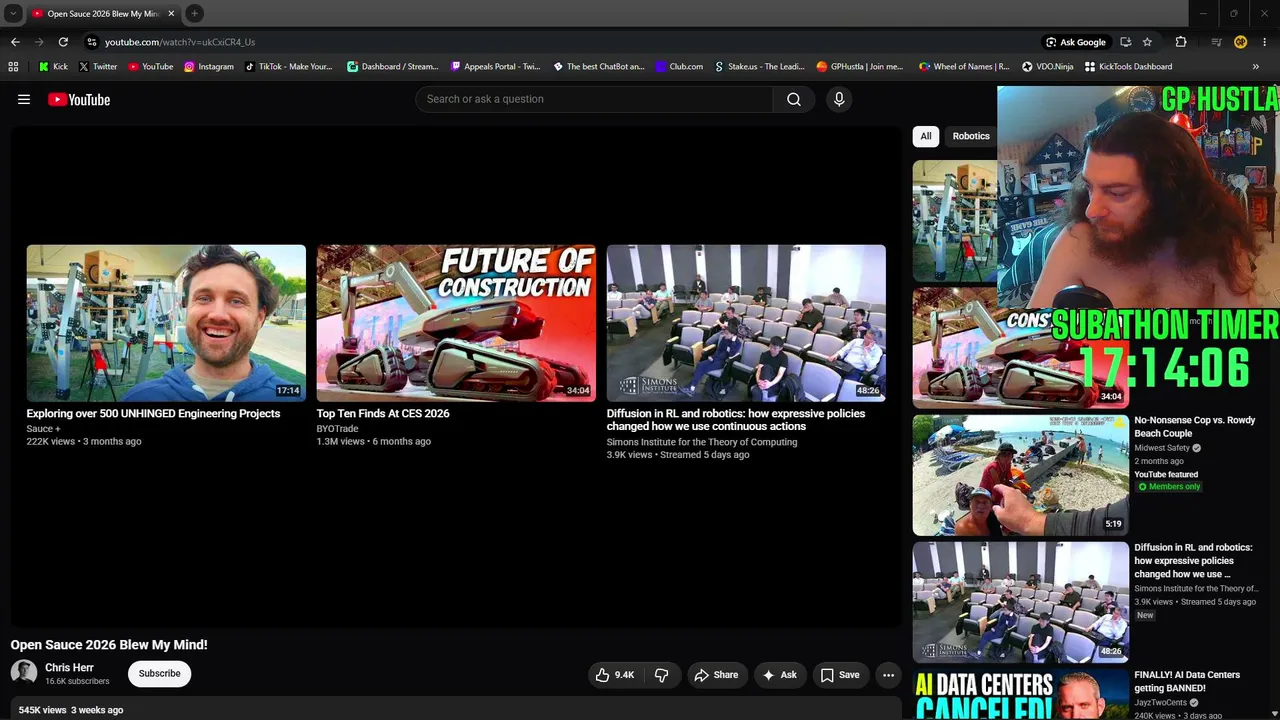Go to the YouTube home logo
Viewport: 1280px width, 720px height.
(x=79, y=99)
